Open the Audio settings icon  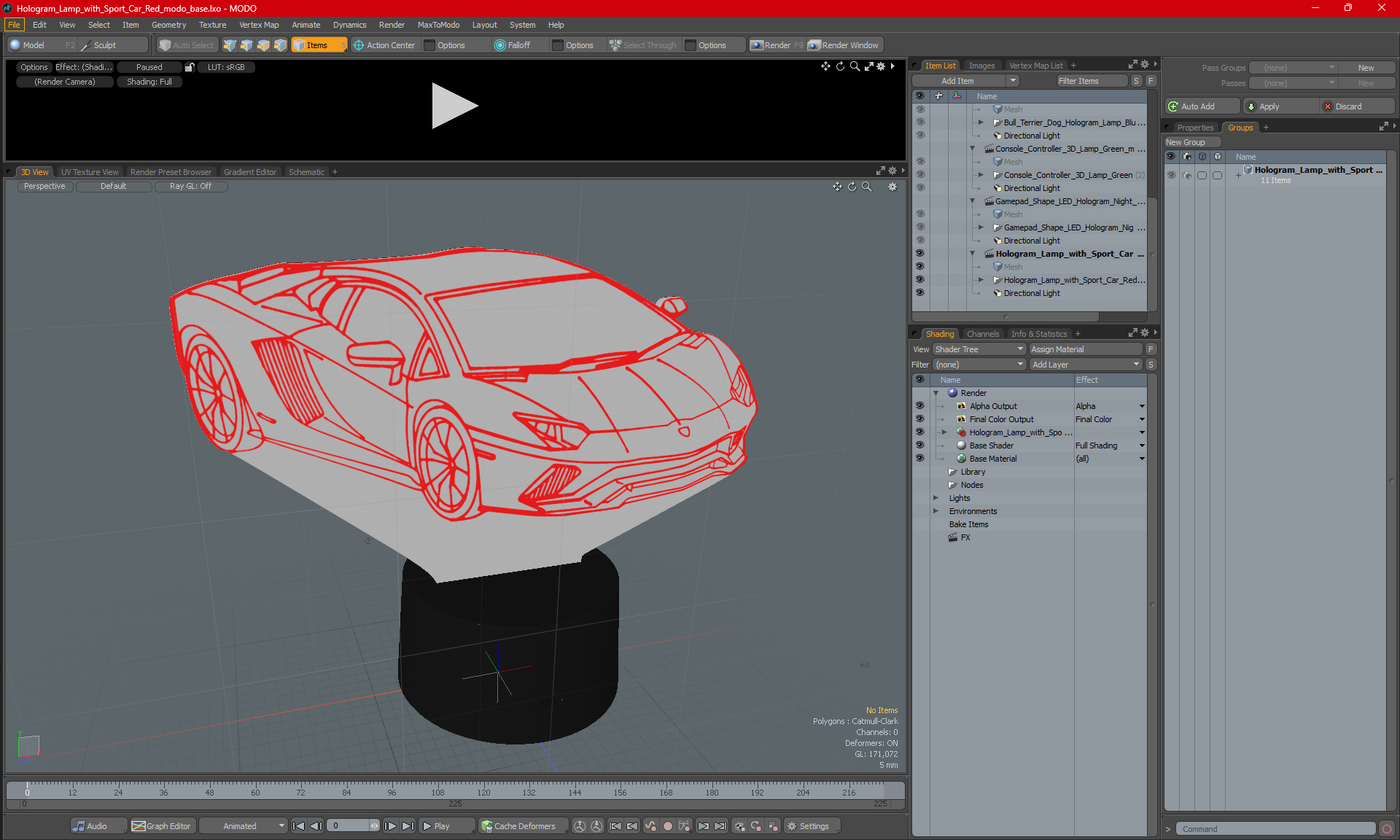click(79, 826)
